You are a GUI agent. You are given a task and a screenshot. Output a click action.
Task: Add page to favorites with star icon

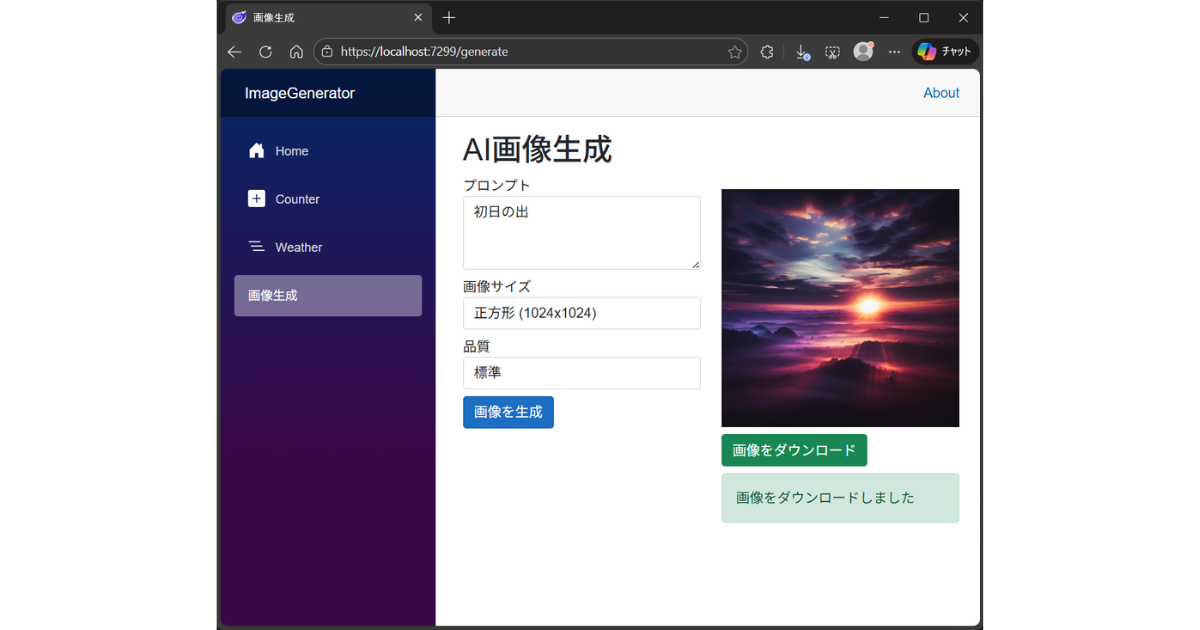[x=735, y=52]
